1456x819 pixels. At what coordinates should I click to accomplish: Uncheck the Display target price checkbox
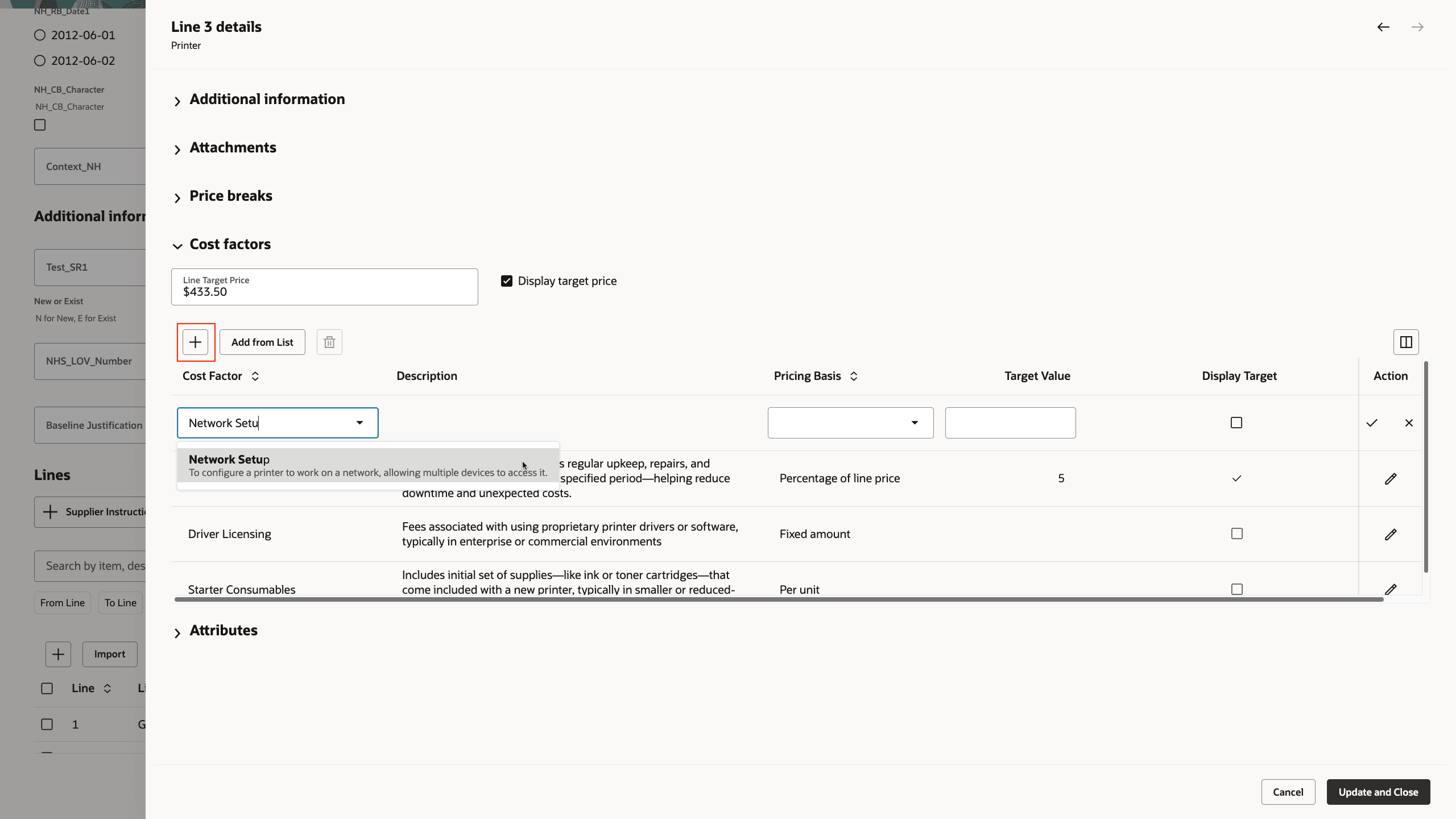click(x=506, y=280)
